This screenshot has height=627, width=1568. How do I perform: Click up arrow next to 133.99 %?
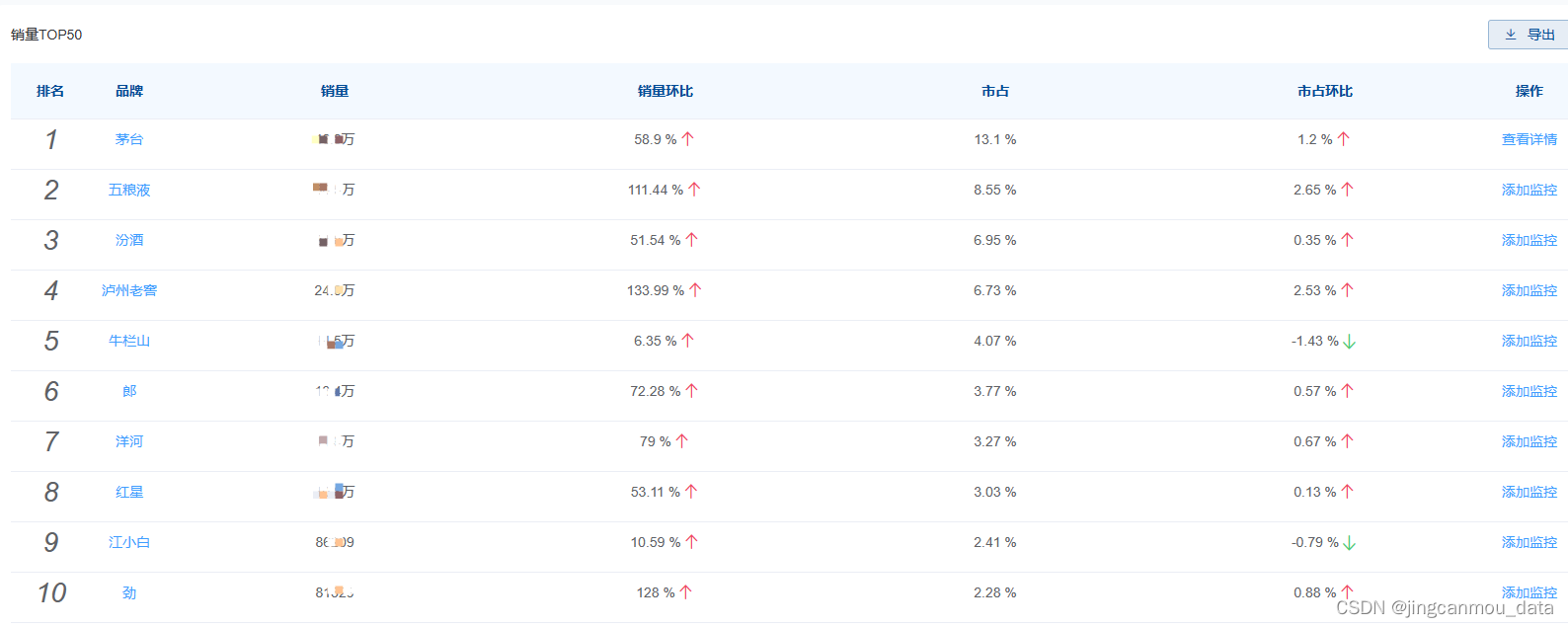[695, 290]
